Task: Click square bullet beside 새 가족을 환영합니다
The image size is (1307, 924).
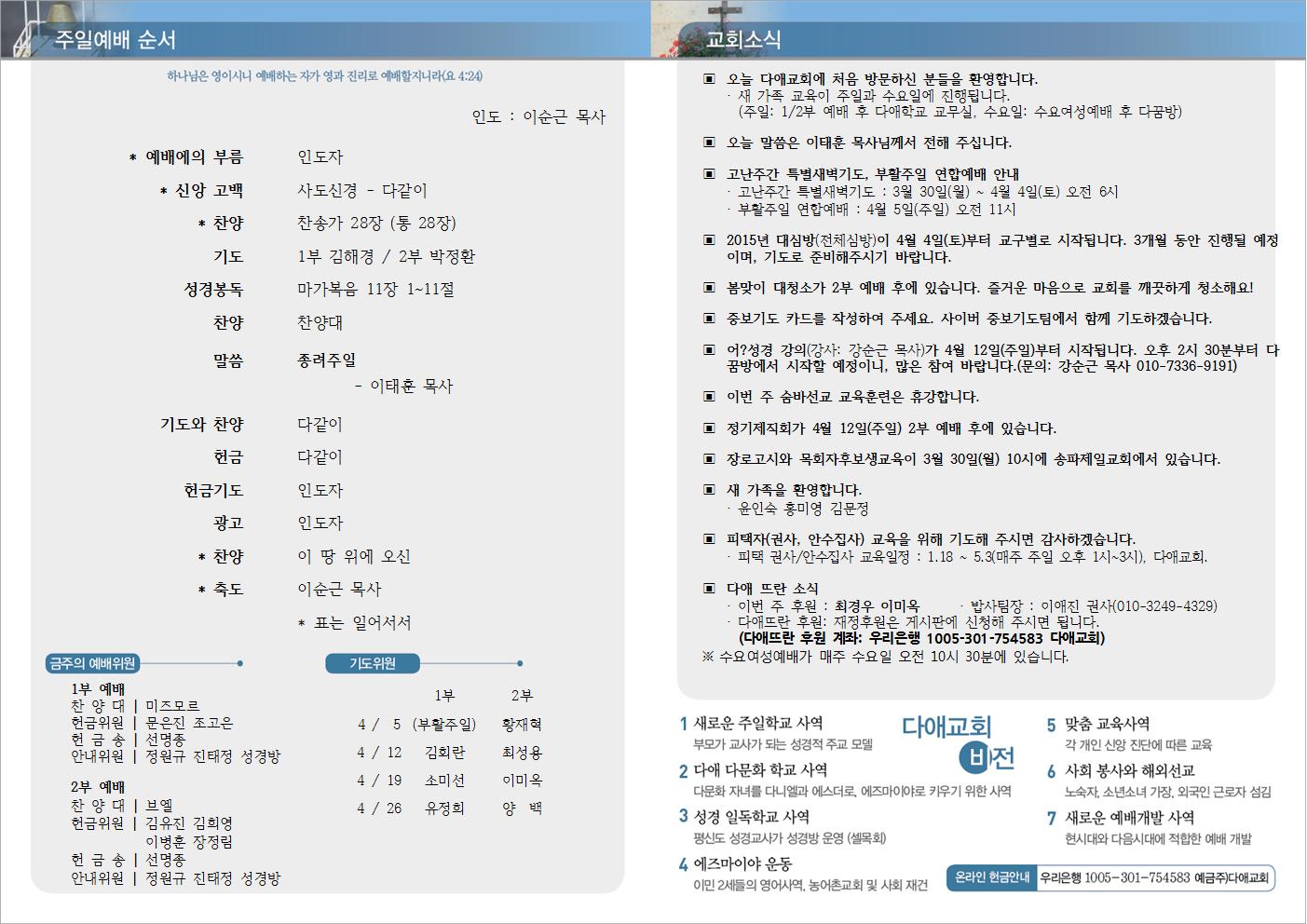Action: point(710,490)
